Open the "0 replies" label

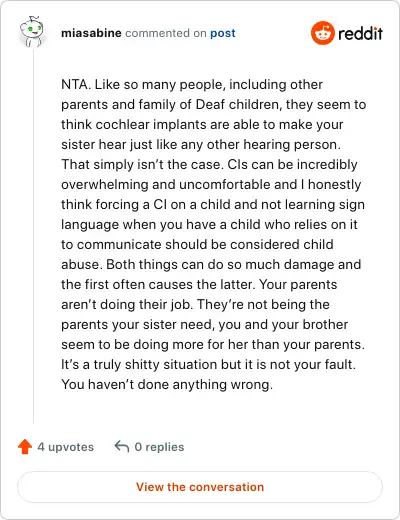pyautogui.click(x=159, y=447)
